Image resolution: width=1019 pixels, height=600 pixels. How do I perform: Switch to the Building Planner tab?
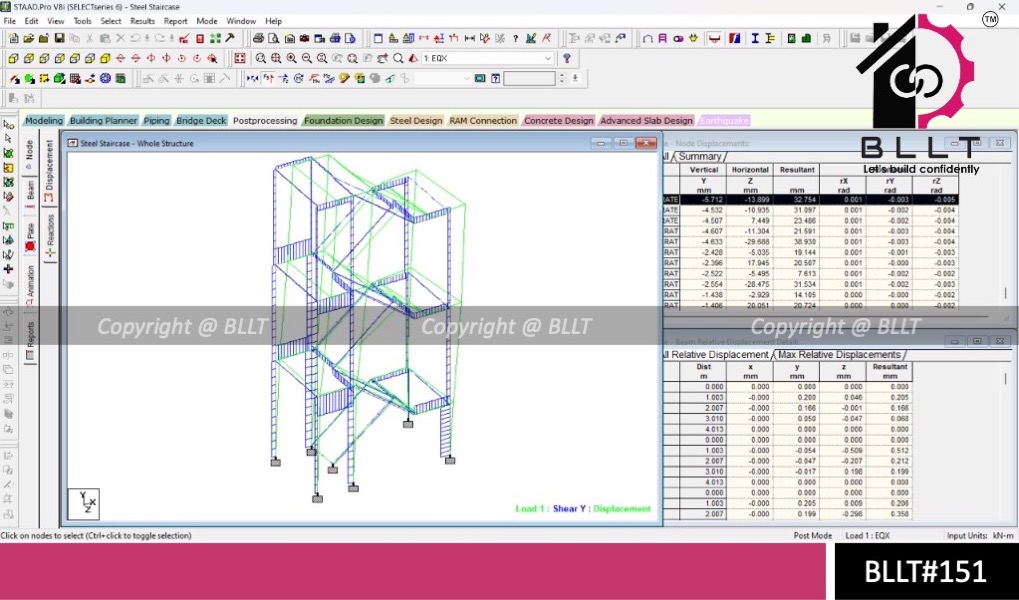coord(103,120)
